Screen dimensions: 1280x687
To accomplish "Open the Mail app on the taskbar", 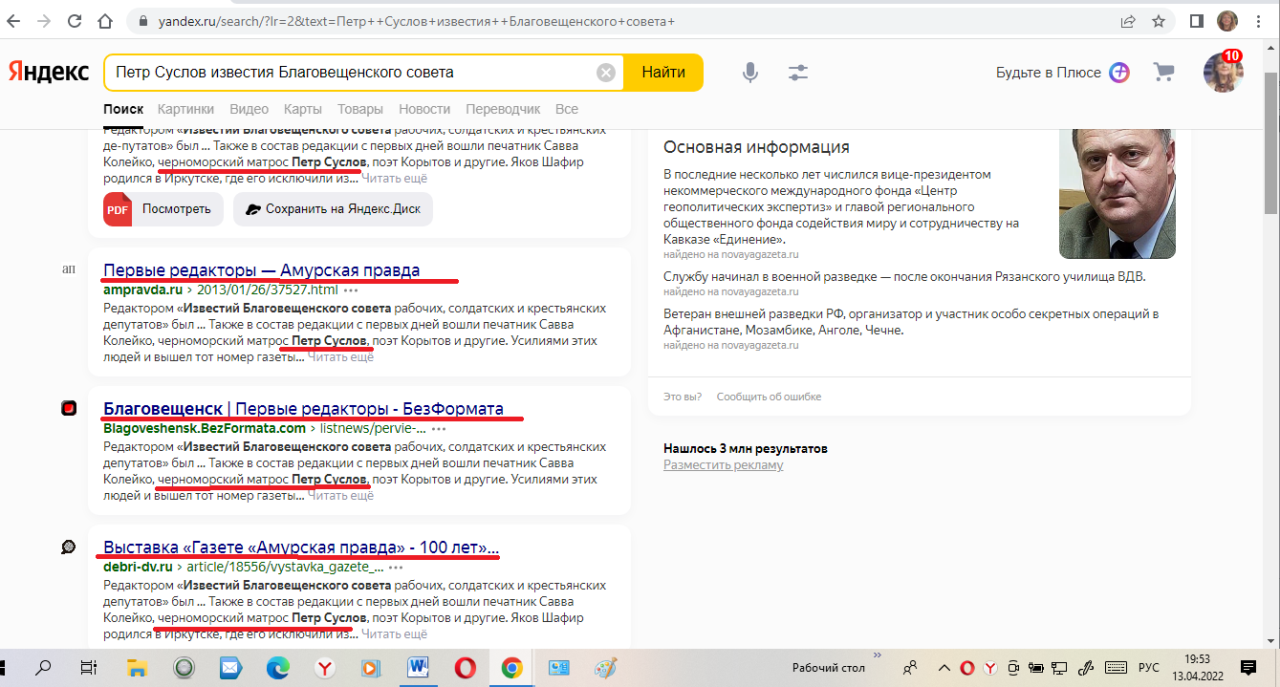I will 230,668.
